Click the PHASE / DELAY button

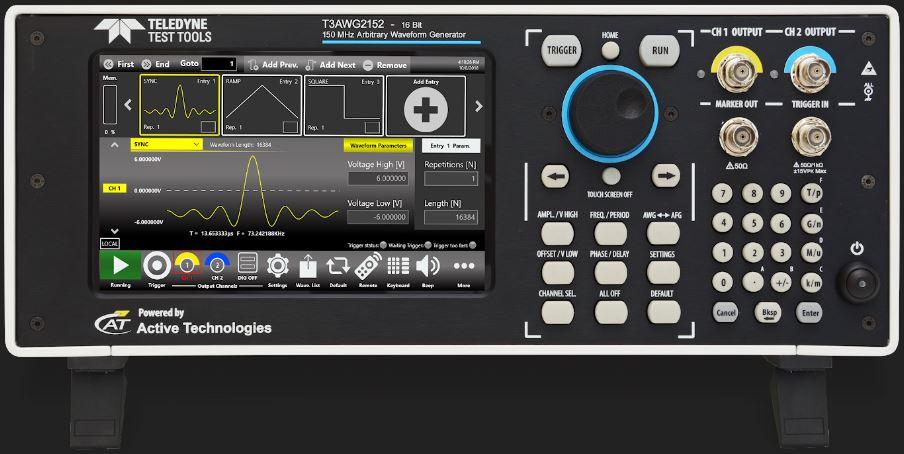coord(610,272)
